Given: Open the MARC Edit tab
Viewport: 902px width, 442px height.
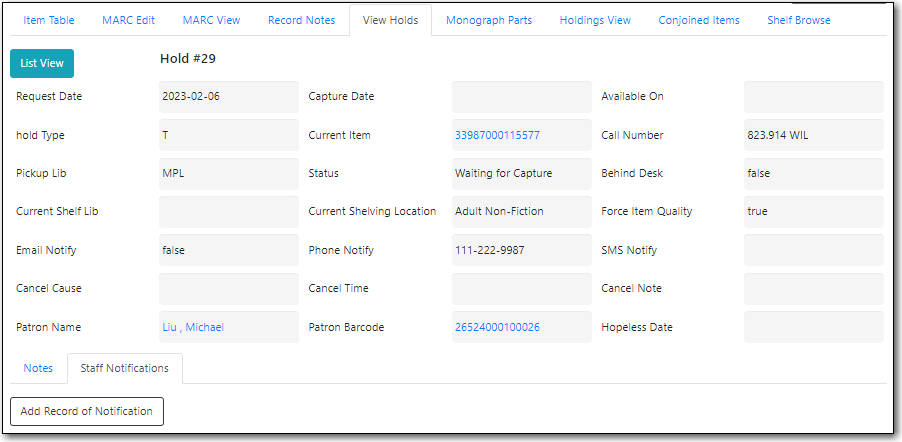Looking at the screenshot, I should (x=128, y=20).
